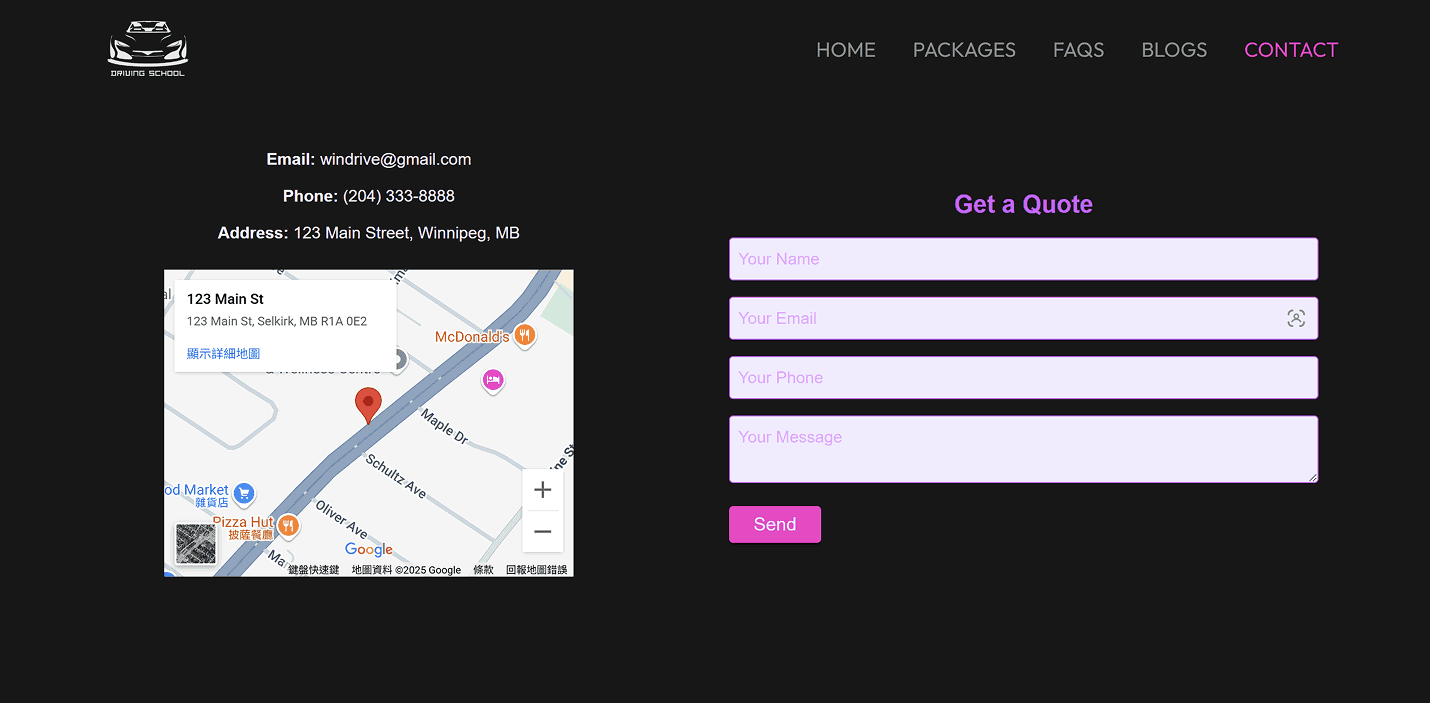This screenshot has height=703, width=1430.
Task: Zoom in the map with plus button
Action: point(543,490)
